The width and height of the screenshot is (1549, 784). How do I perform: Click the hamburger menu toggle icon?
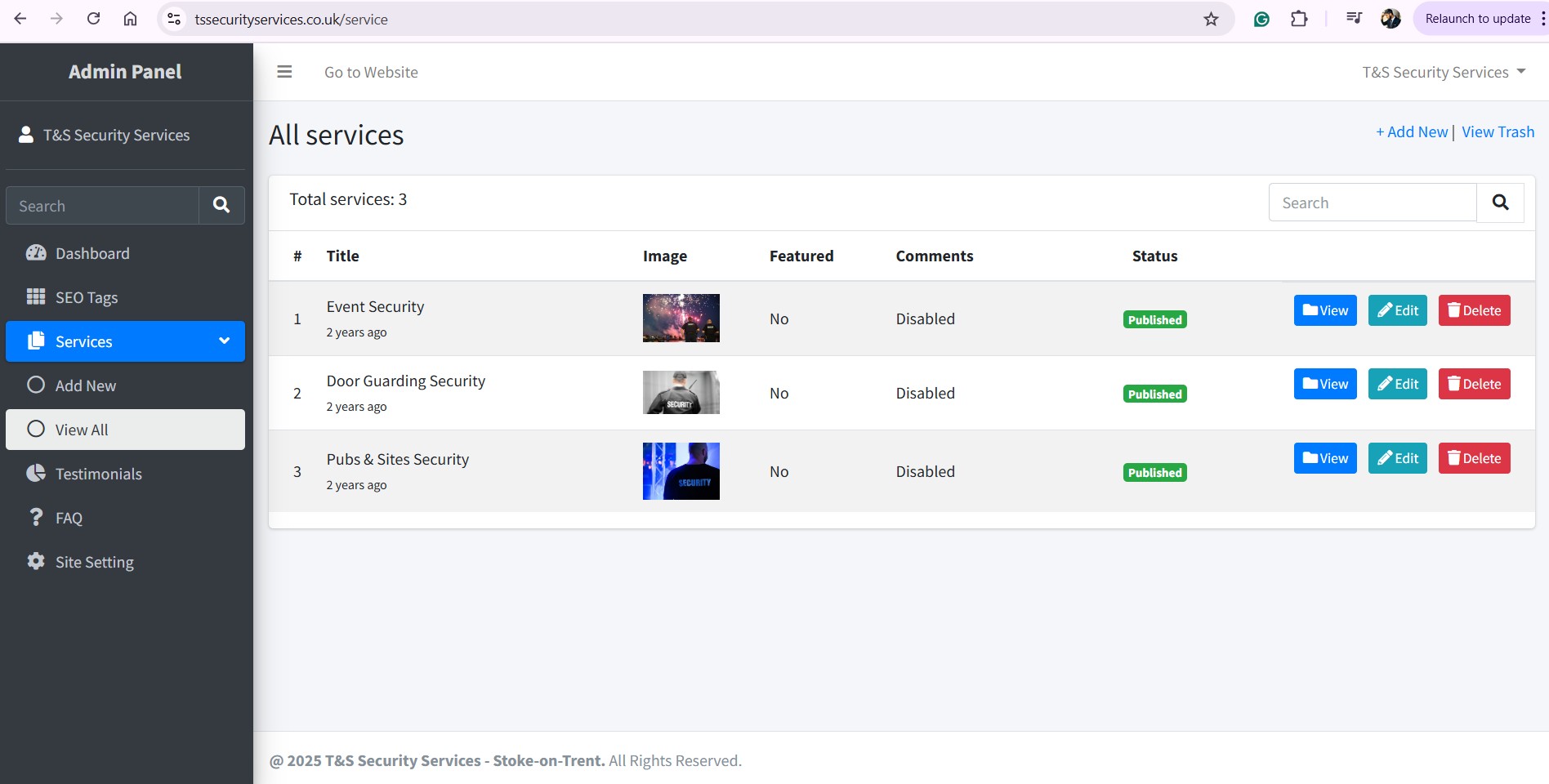(284, 72)
